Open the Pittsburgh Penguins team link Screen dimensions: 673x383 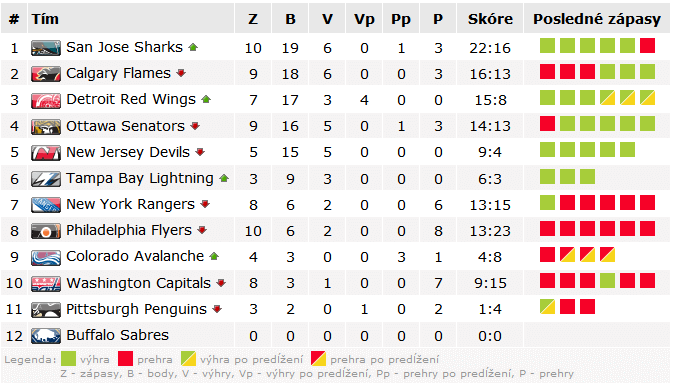click(136, 309)
